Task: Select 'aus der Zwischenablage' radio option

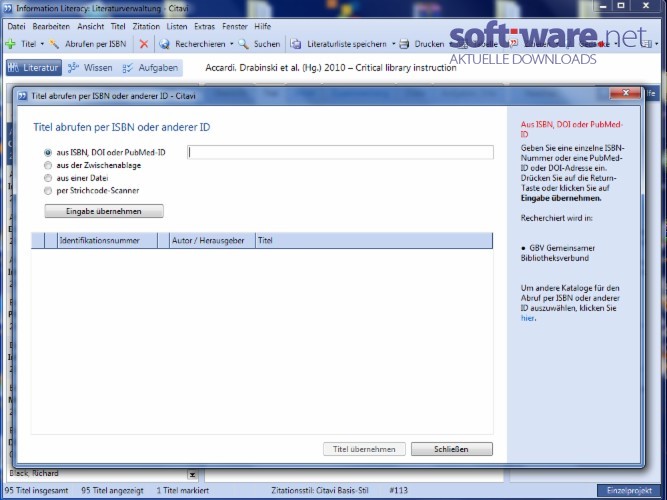Action: 48,166
